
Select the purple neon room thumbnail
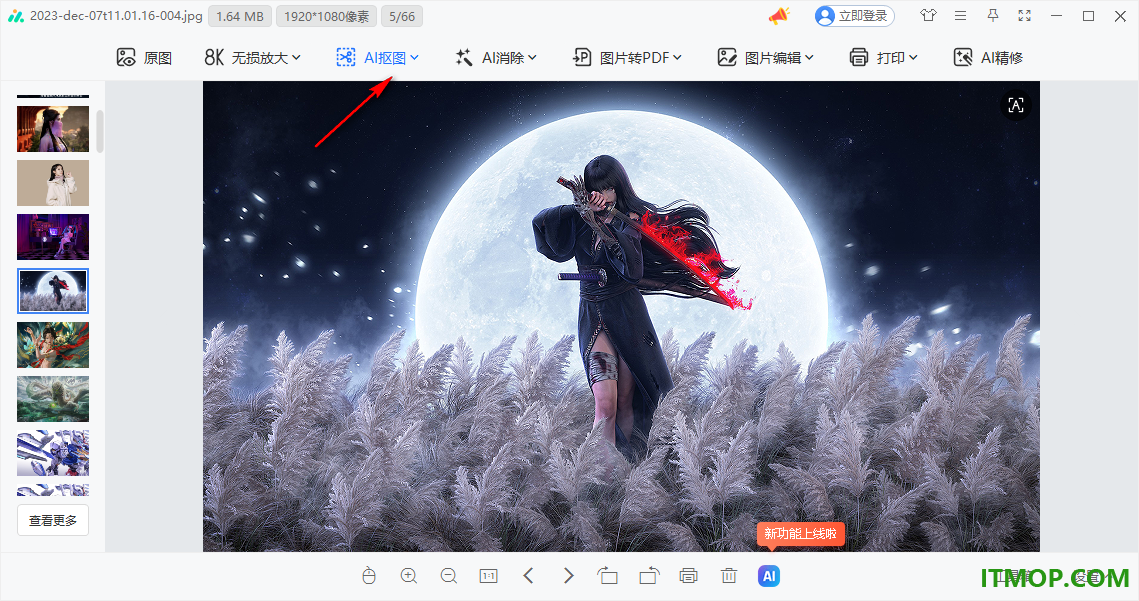point(53,237)
